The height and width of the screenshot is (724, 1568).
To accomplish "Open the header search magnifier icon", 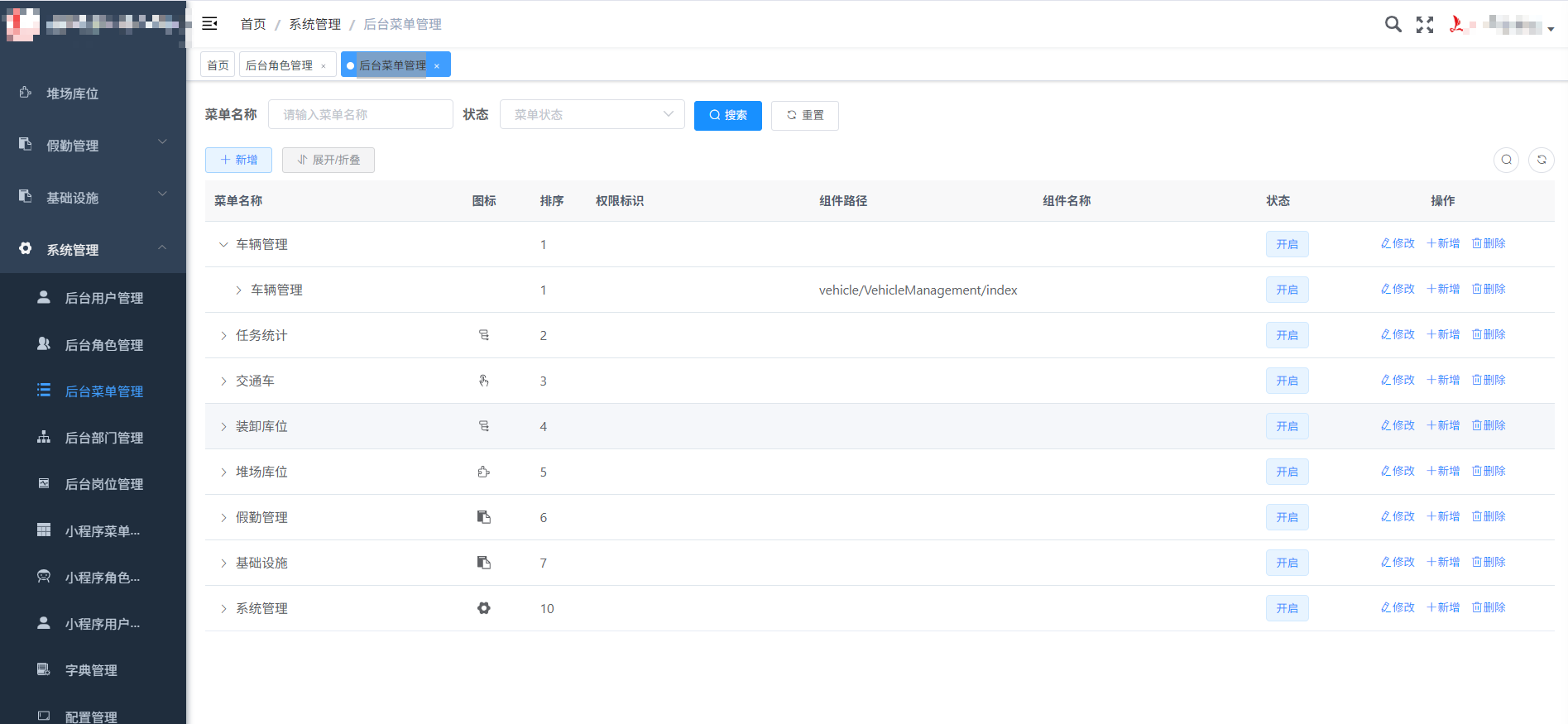I will tap(1393, 24).
